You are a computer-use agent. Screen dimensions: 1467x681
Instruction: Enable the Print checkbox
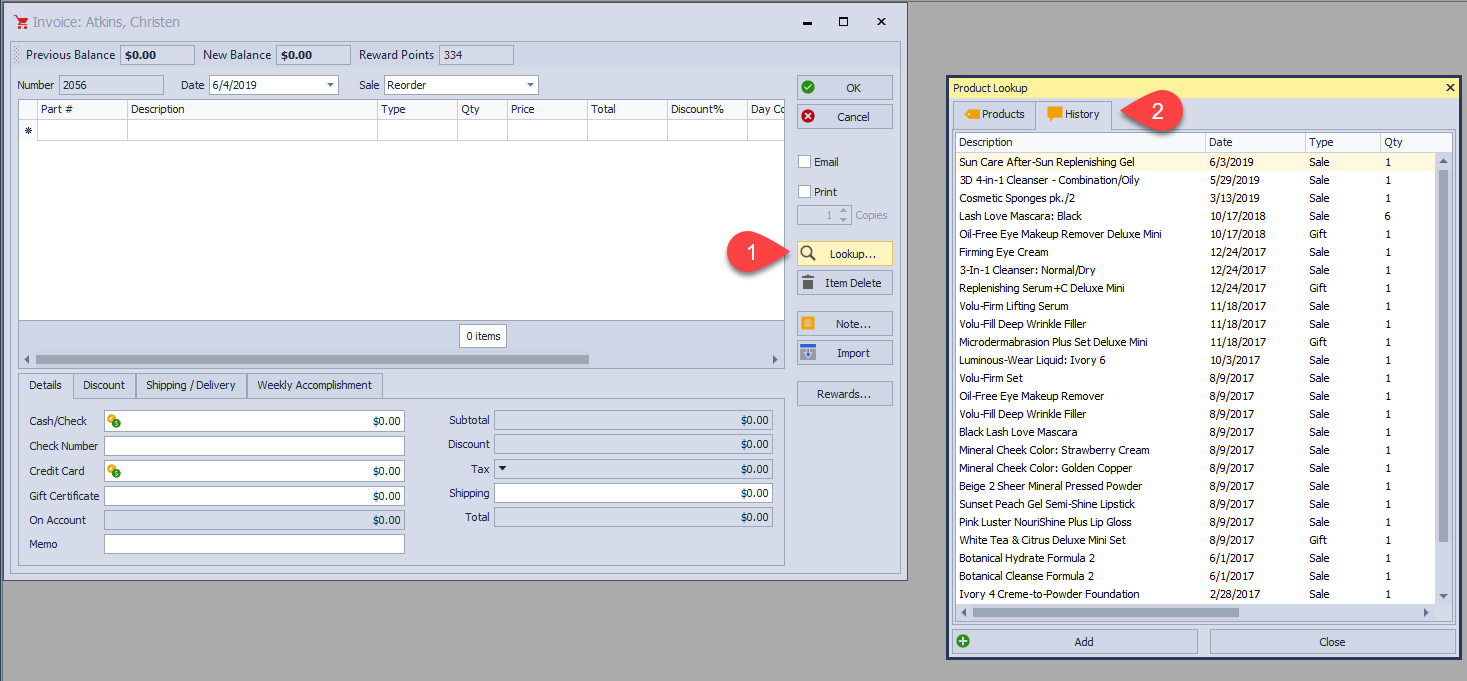coord(804,192)
